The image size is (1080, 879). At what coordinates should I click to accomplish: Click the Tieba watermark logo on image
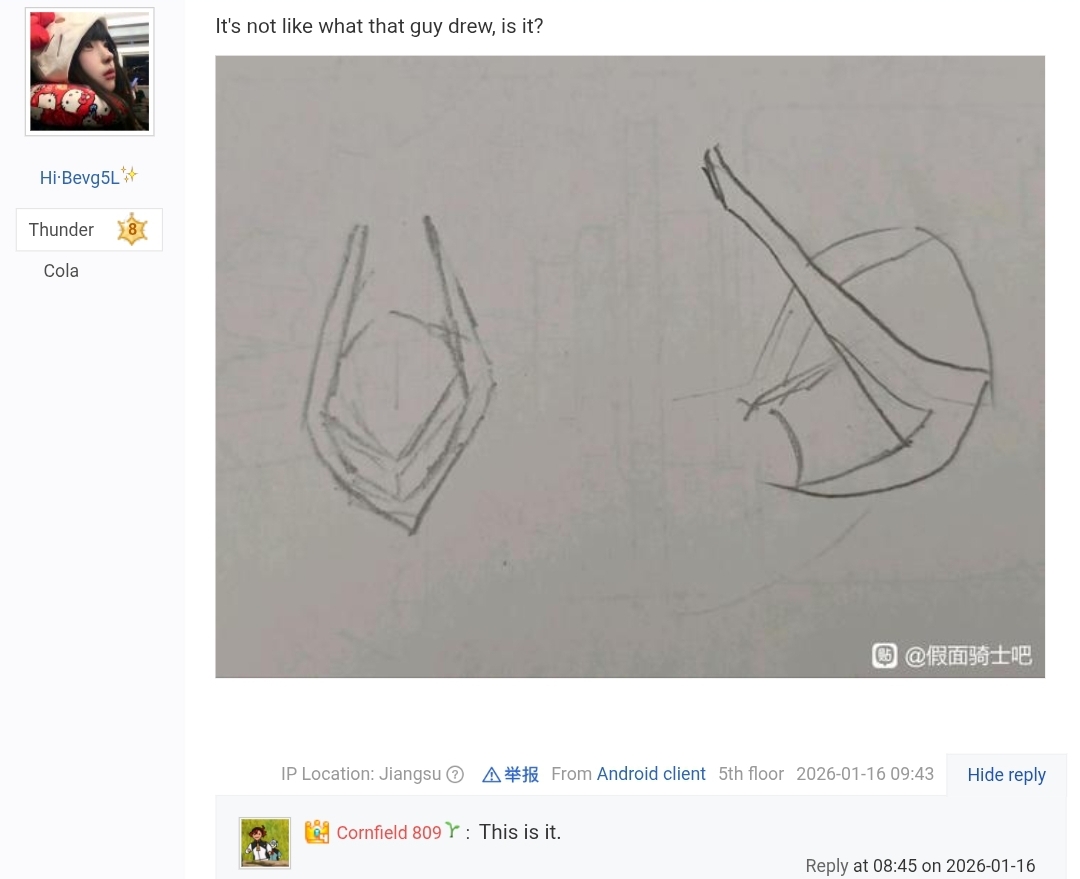coord(884,656)
